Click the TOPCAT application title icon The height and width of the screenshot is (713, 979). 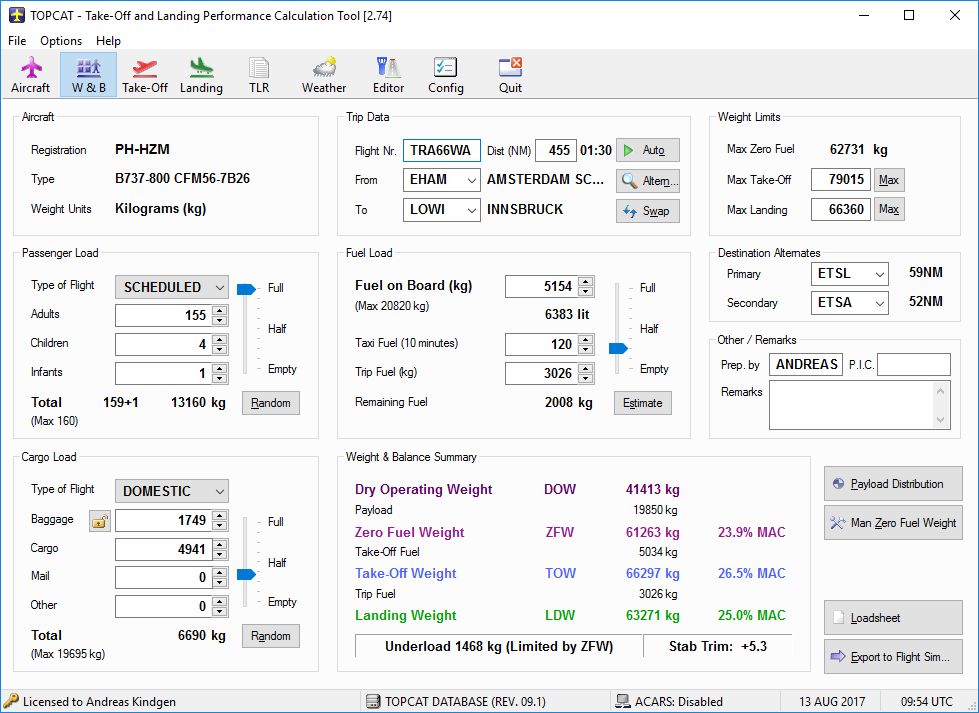point(17,15)
